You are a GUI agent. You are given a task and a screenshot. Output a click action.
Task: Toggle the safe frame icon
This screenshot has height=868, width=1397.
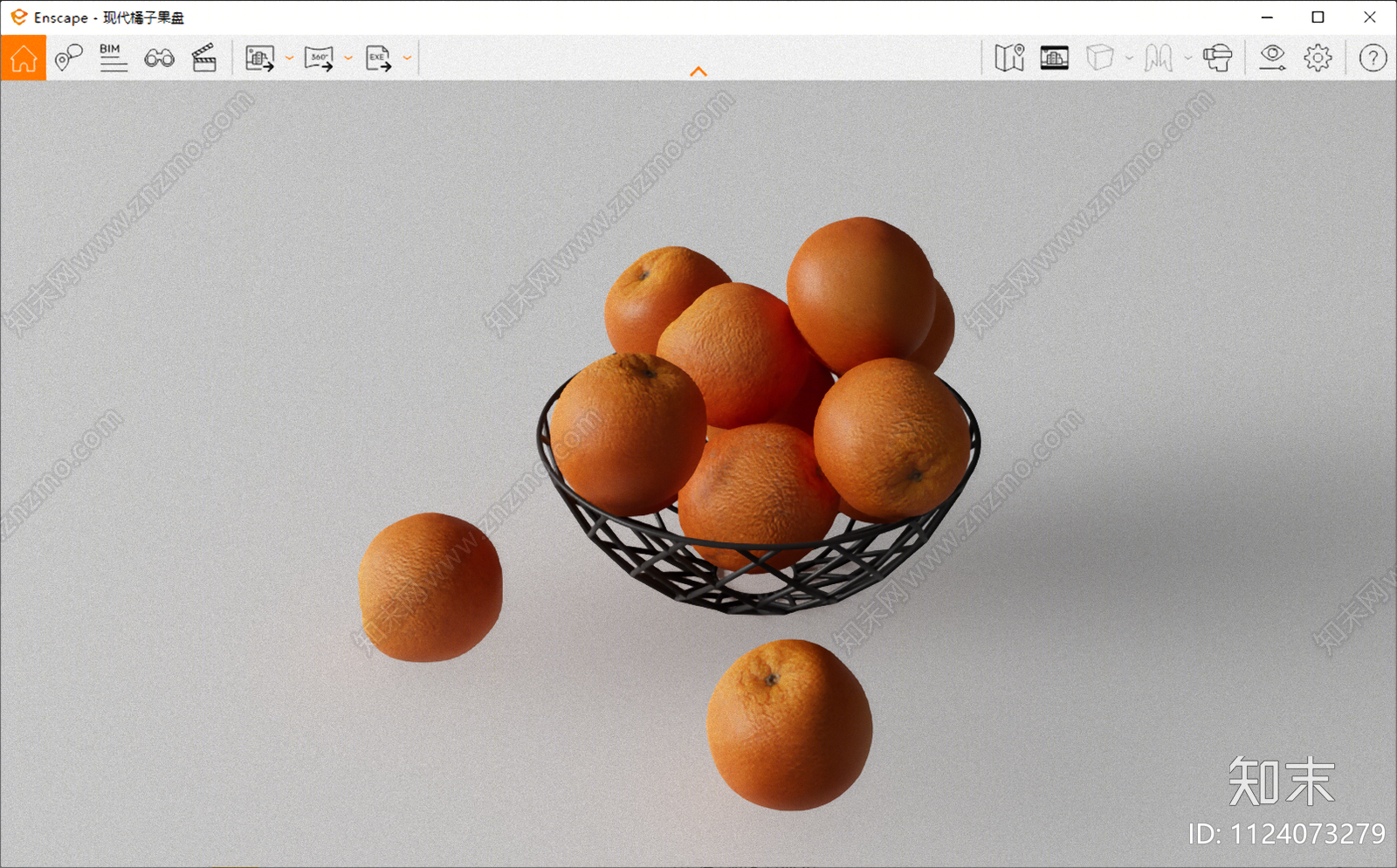click(1055, 59)
